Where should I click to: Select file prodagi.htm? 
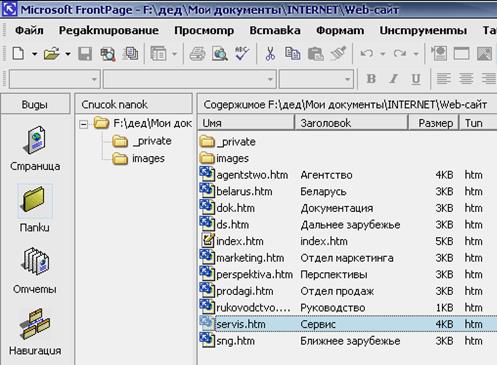[x=237, y=291]
